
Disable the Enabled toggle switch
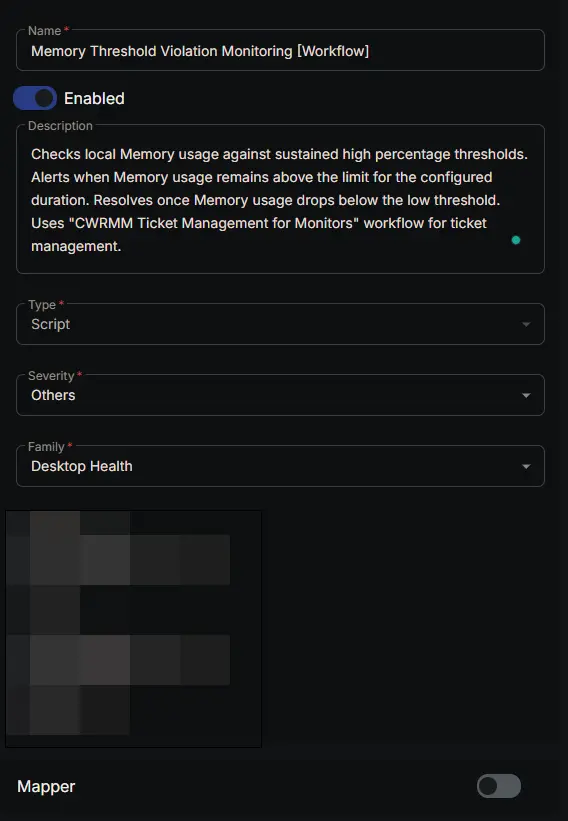pos(35,98)
